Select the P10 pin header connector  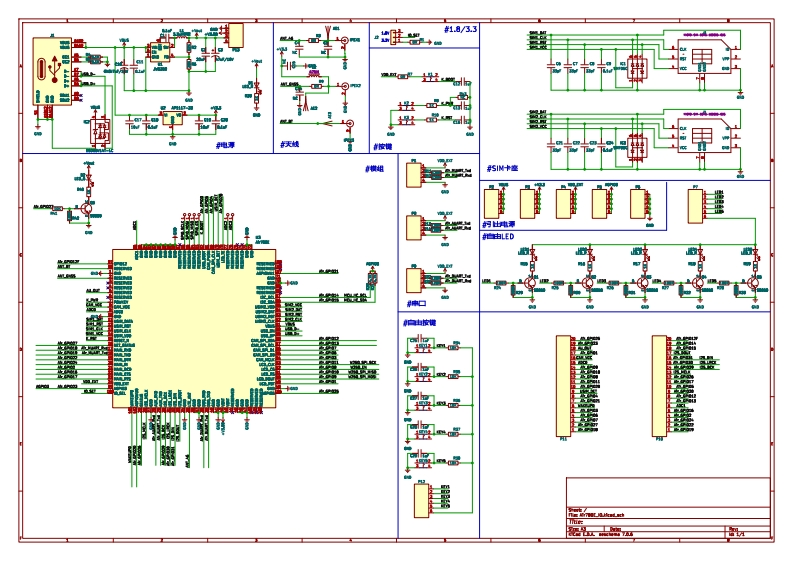(x=660, y=386)
